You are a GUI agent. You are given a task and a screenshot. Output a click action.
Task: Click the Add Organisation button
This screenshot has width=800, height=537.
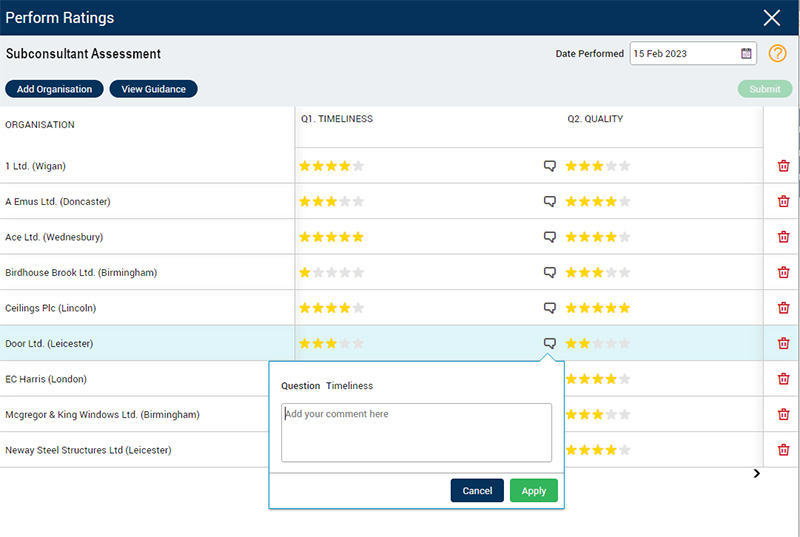click(x=54, y=89)
